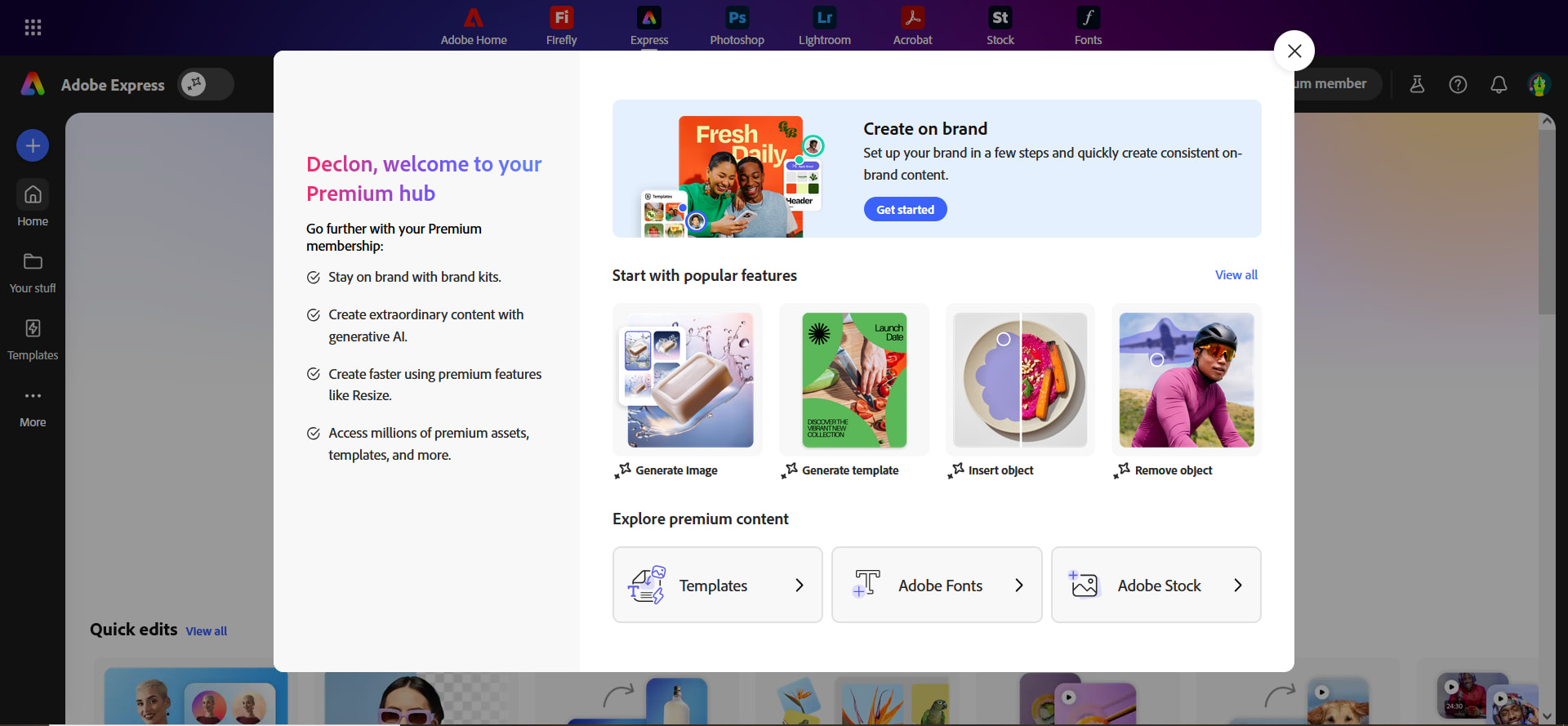
Task: Open the apps grid launcher icon
Action: tap(33, 28)
